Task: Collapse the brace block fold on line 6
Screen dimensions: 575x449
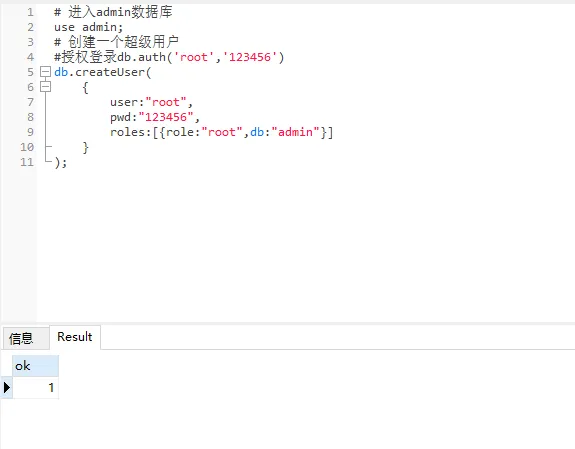Action: (x=45, y=87)
